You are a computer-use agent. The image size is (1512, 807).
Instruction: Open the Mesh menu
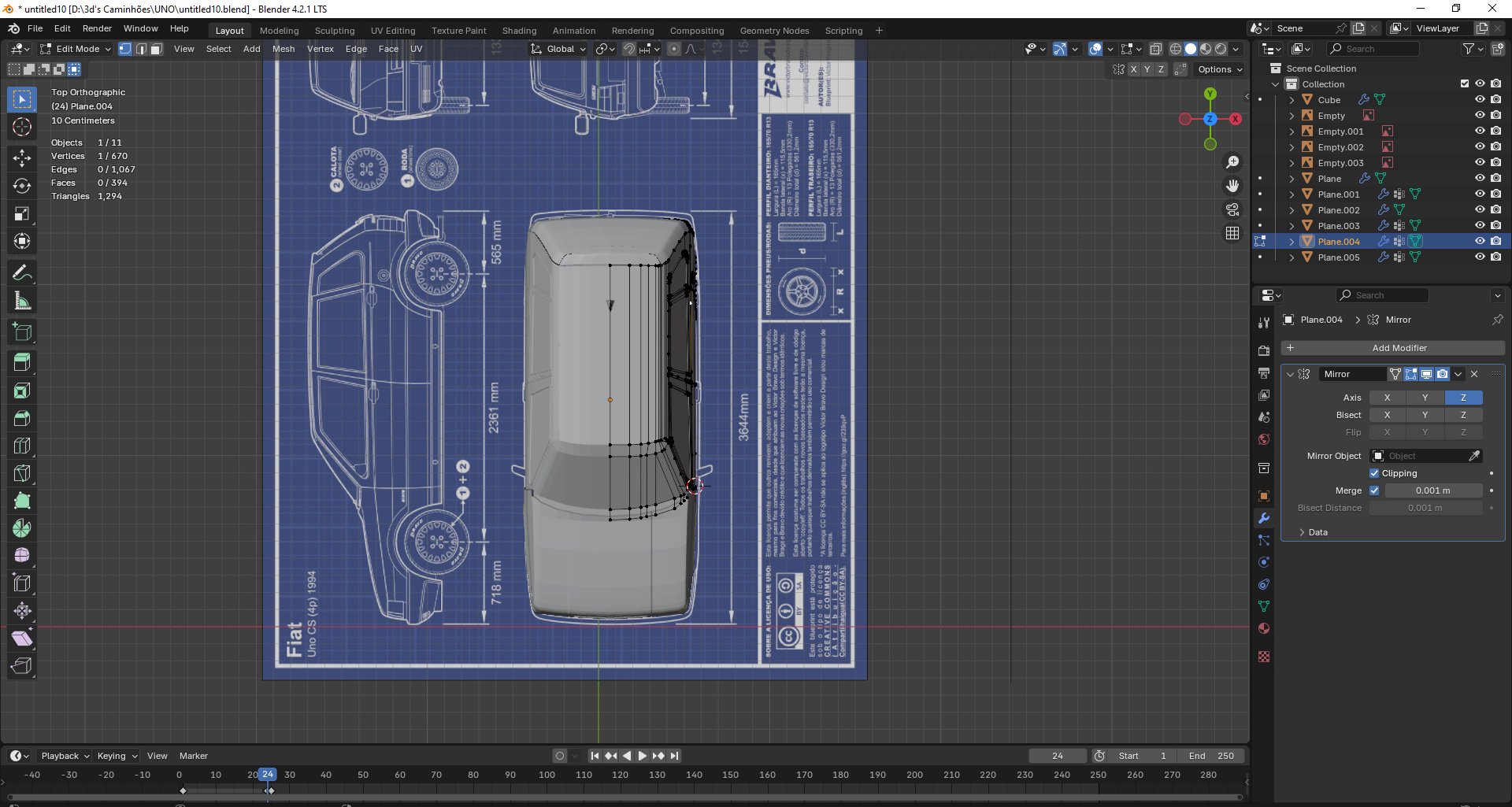click(283, 49)
